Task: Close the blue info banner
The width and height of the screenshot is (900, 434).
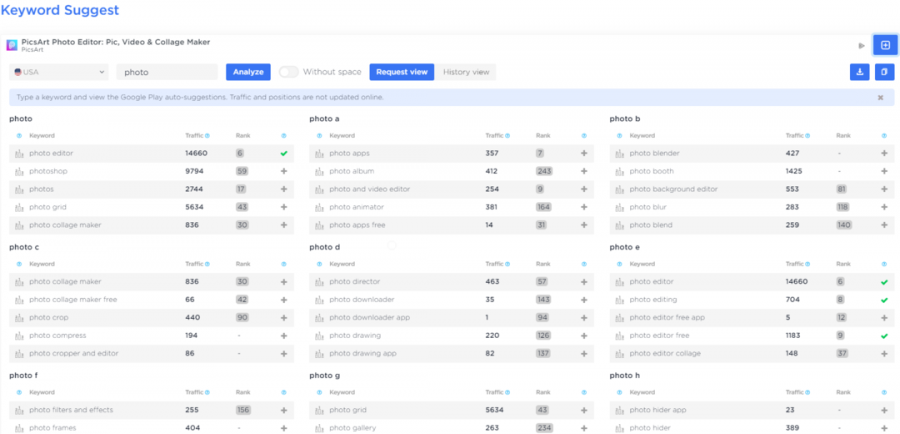Action: point(880,98)
